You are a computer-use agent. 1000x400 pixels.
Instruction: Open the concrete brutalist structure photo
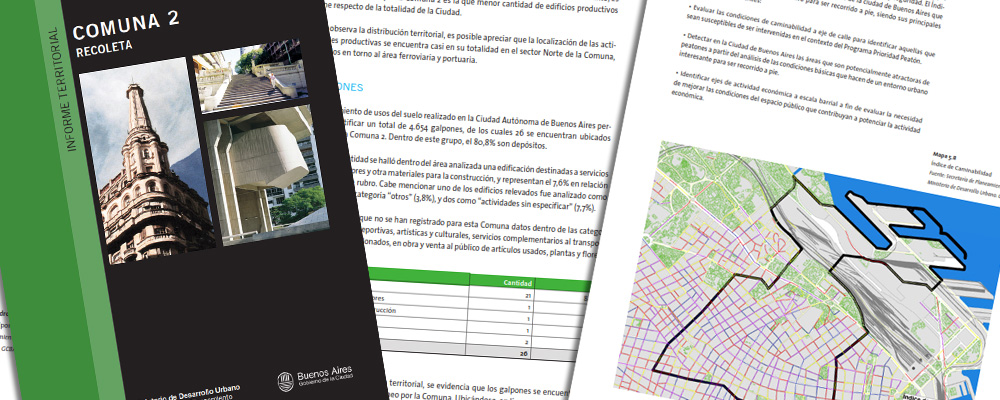(x=267, y=173)
